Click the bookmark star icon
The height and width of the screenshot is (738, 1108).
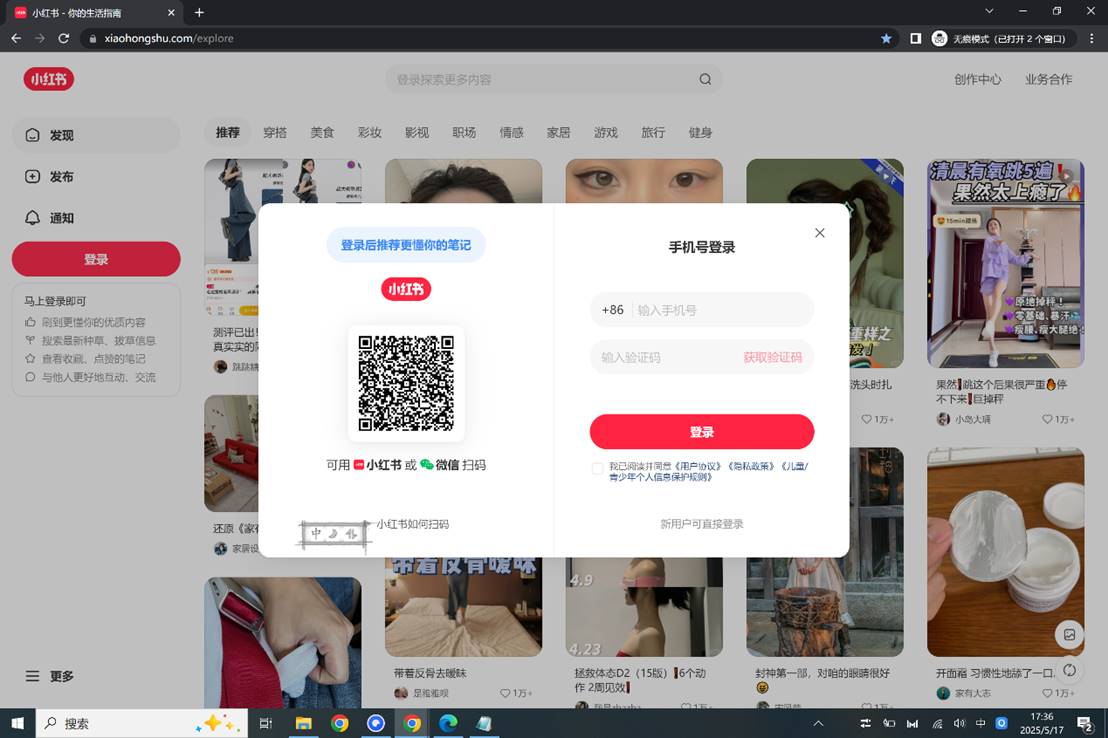[886, 38]
